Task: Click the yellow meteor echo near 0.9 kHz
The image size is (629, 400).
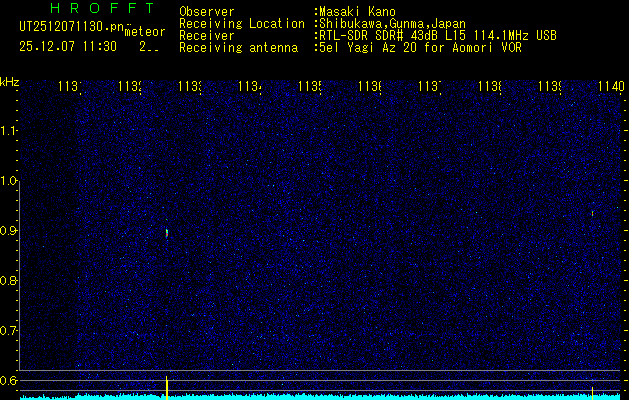Action: click(x=166, y=233)
